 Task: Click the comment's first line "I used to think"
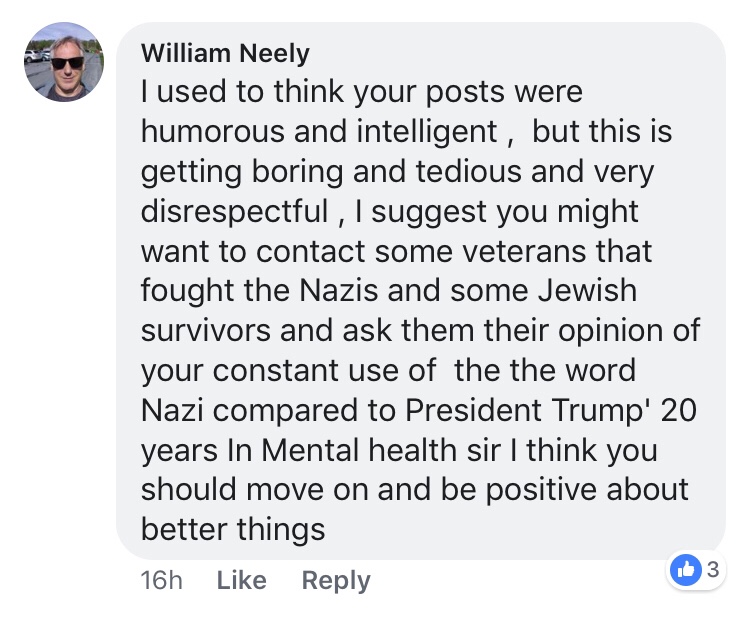coord(260,92)
